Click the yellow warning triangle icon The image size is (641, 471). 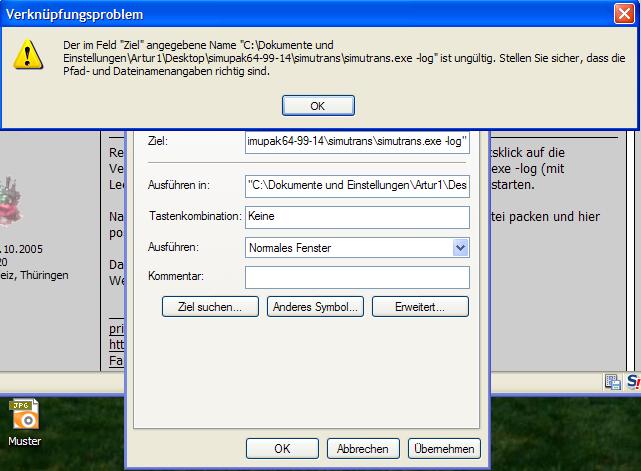click(x=27, y=56)
